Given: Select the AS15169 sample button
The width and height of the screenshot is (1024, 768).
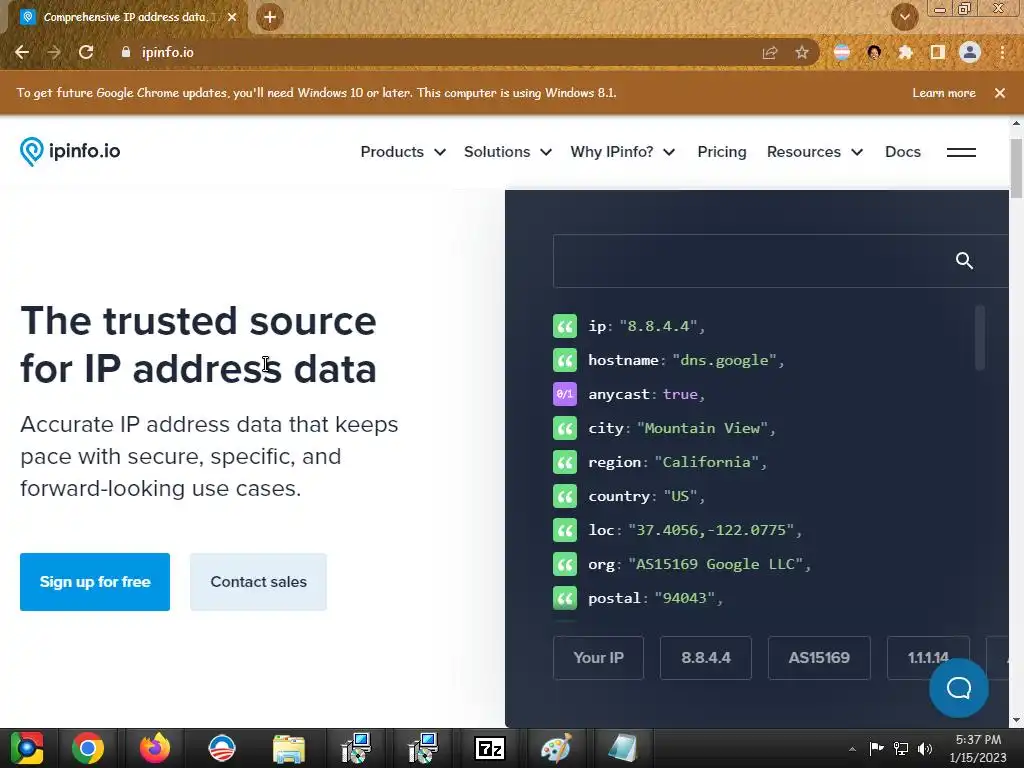Looking at the screenshot, I should (819, 658).
